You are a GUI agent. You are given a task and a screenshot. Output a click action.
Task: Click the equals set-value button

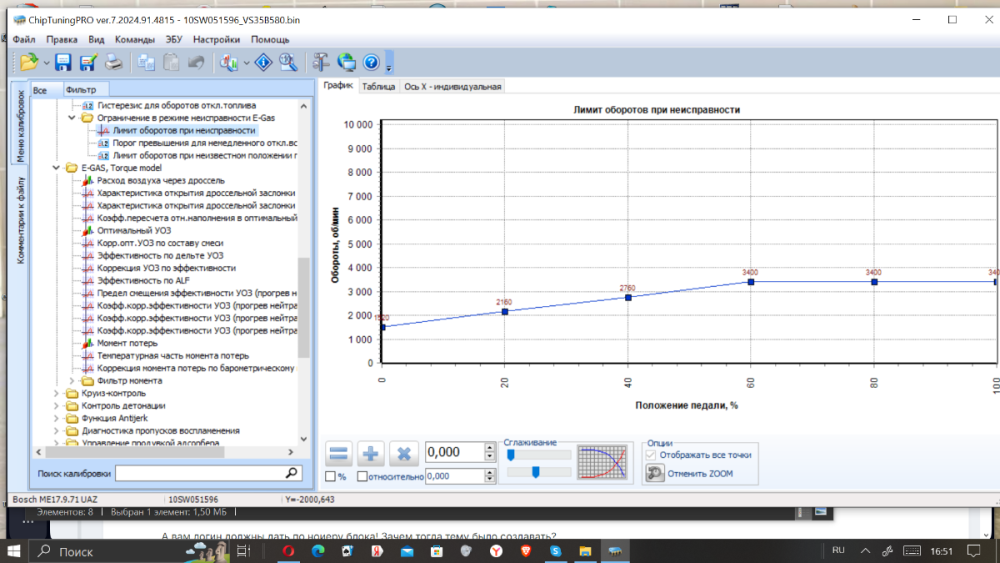339,454
